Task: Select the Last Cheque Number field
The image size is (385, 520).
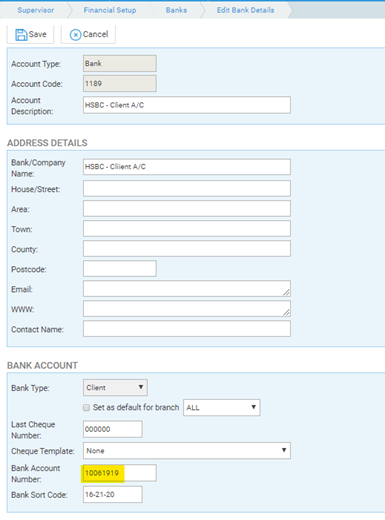Action: coord(113,429)
